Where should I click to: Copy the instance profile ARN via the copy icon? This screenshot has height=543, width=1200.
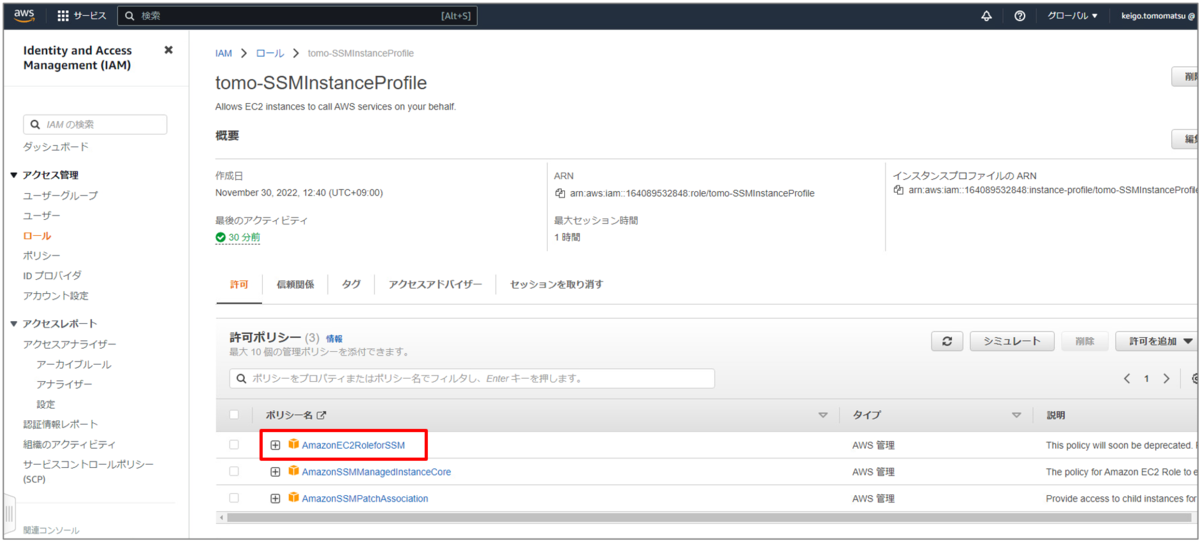tap(899, 189)
